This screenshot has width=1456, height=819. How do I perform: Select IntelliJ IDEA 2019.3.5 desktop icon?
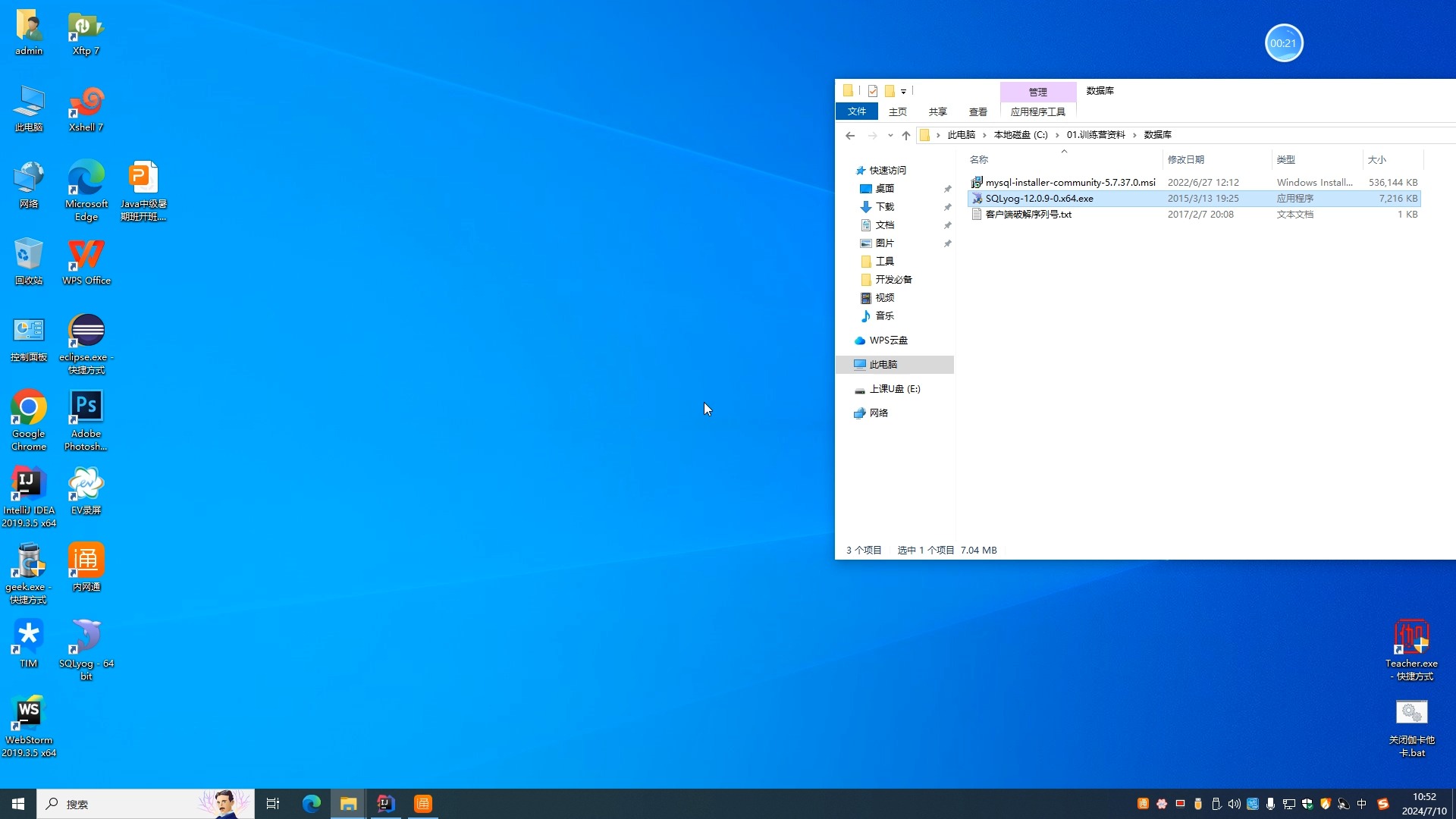pos(29,497)
